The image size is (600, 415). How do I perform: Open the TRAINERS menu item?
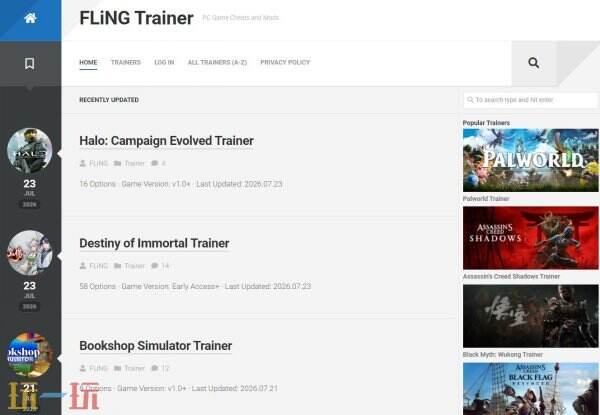(x=126, y=62)
